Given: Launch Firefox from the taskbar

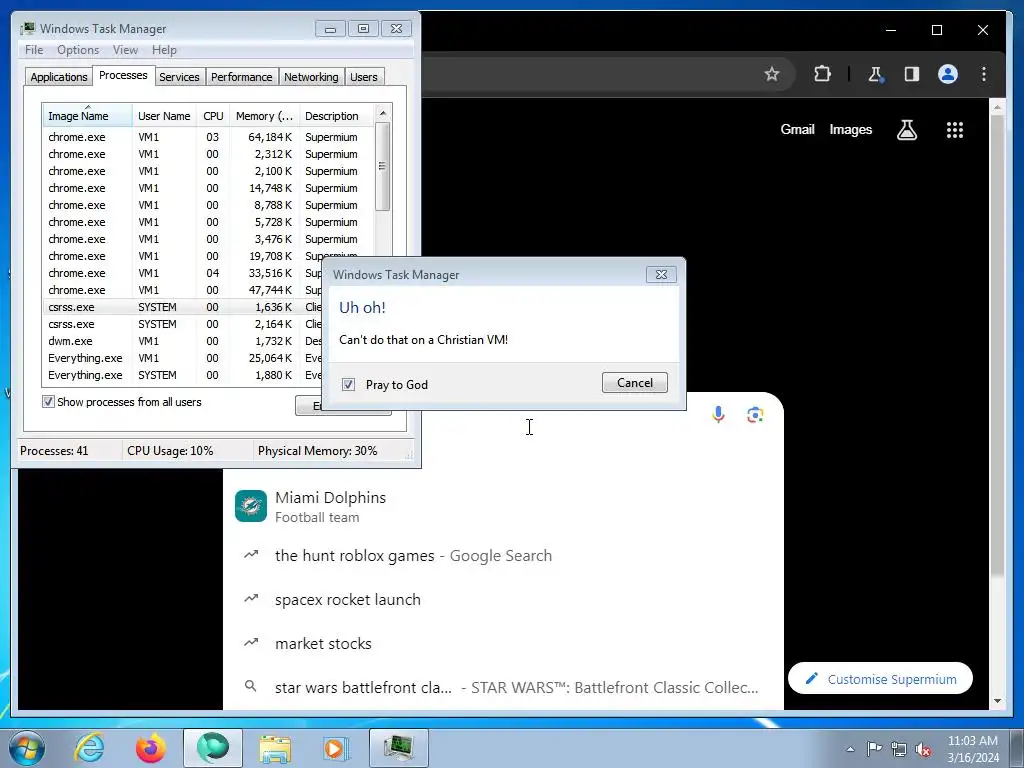Looking at the screenshot, I should 150,748.
